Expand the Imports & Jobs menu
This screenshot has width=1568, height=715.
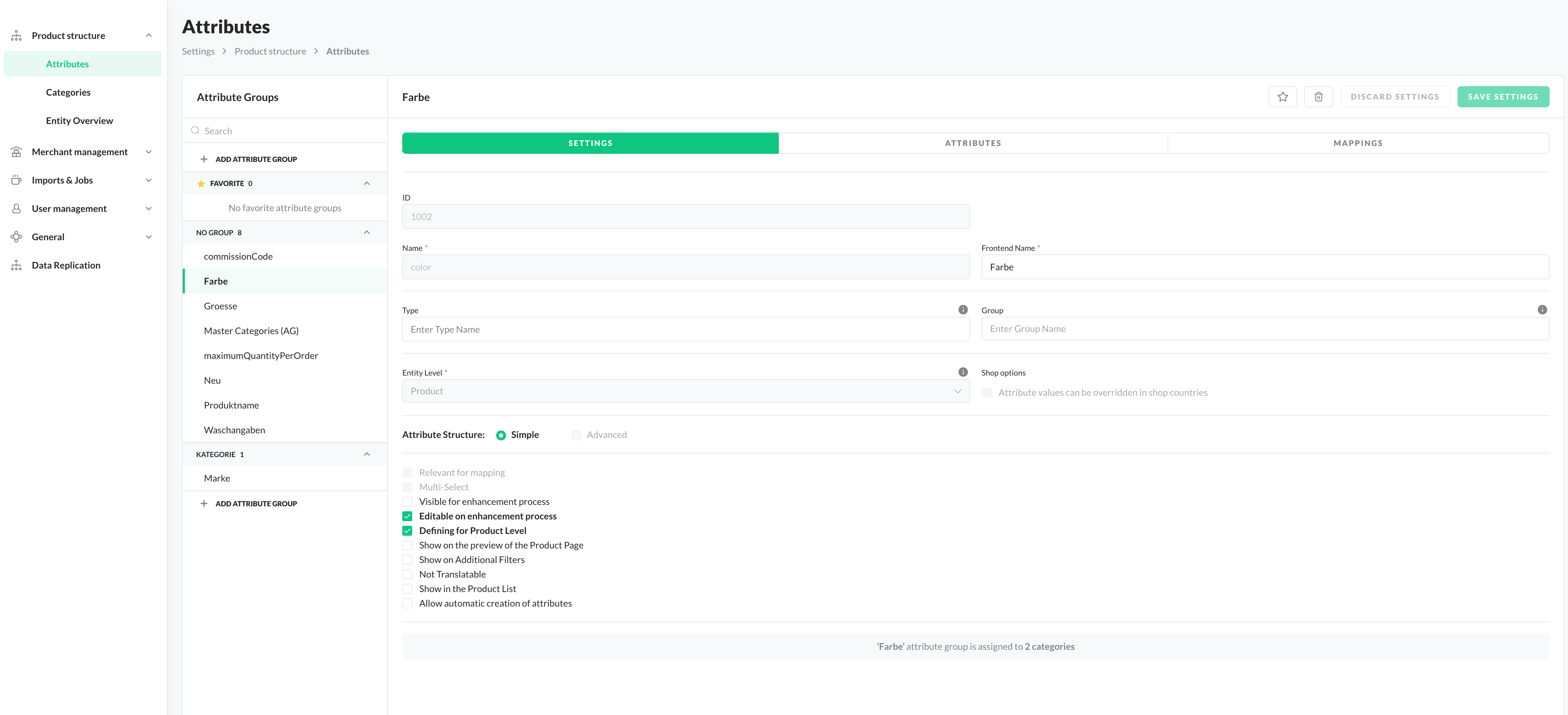point(148,180)
